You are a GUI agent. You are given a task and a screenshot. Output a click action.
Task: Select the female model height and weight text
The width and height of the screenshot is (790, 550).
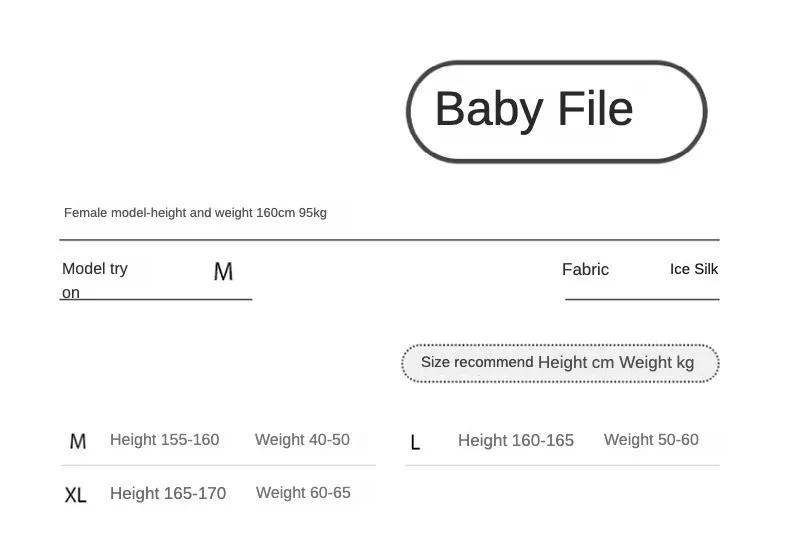point(195,212)
